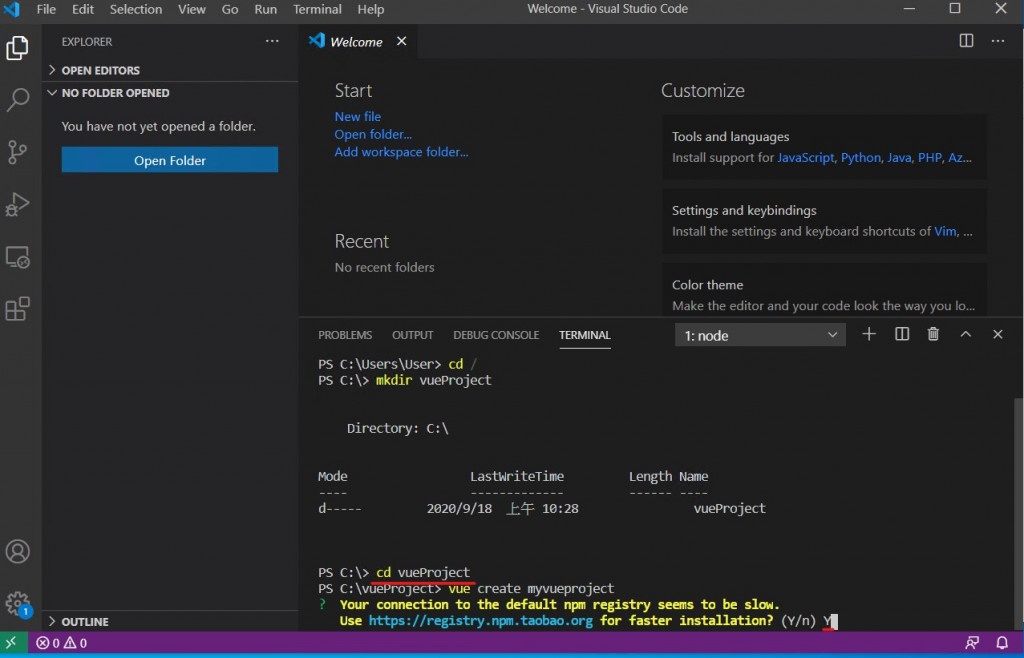Image resolution: width=1024 pixels, height=658 pixels.
Task: Open the Source Control view icon
Action: pyautogui.click(x=18, y=152)
